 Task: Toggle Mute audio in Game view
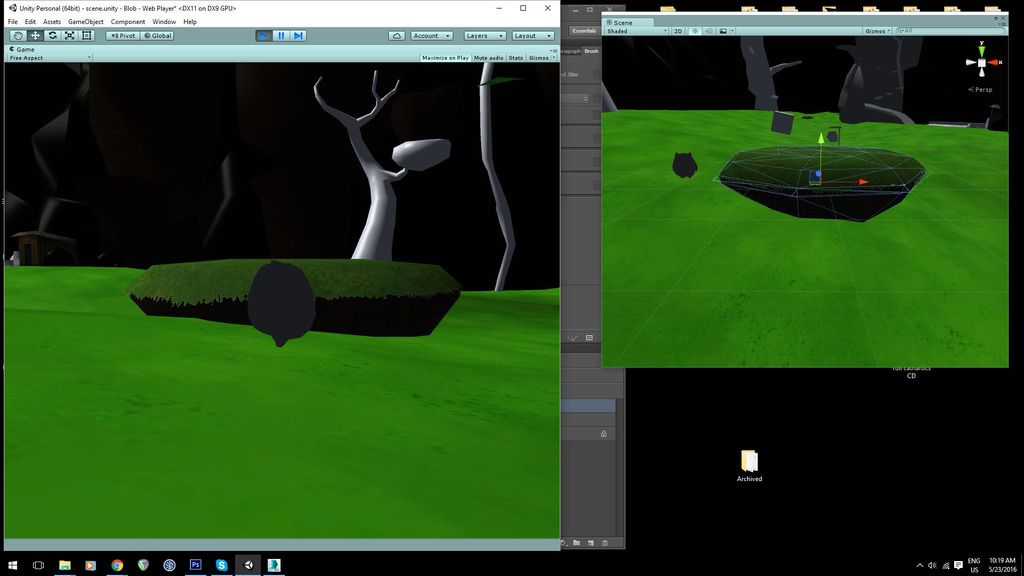(488, 58)
